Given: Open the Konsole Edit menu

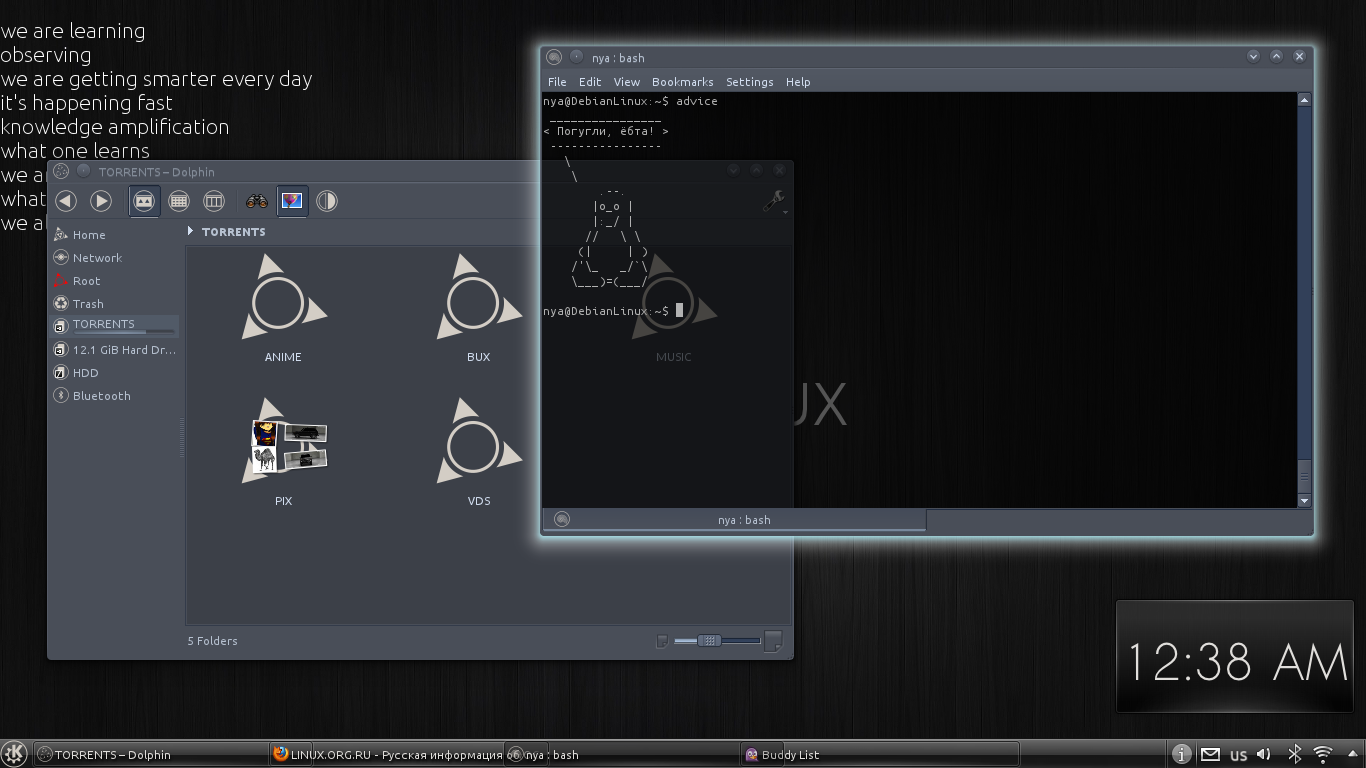Looking at the screenshot, I should 590,82.
